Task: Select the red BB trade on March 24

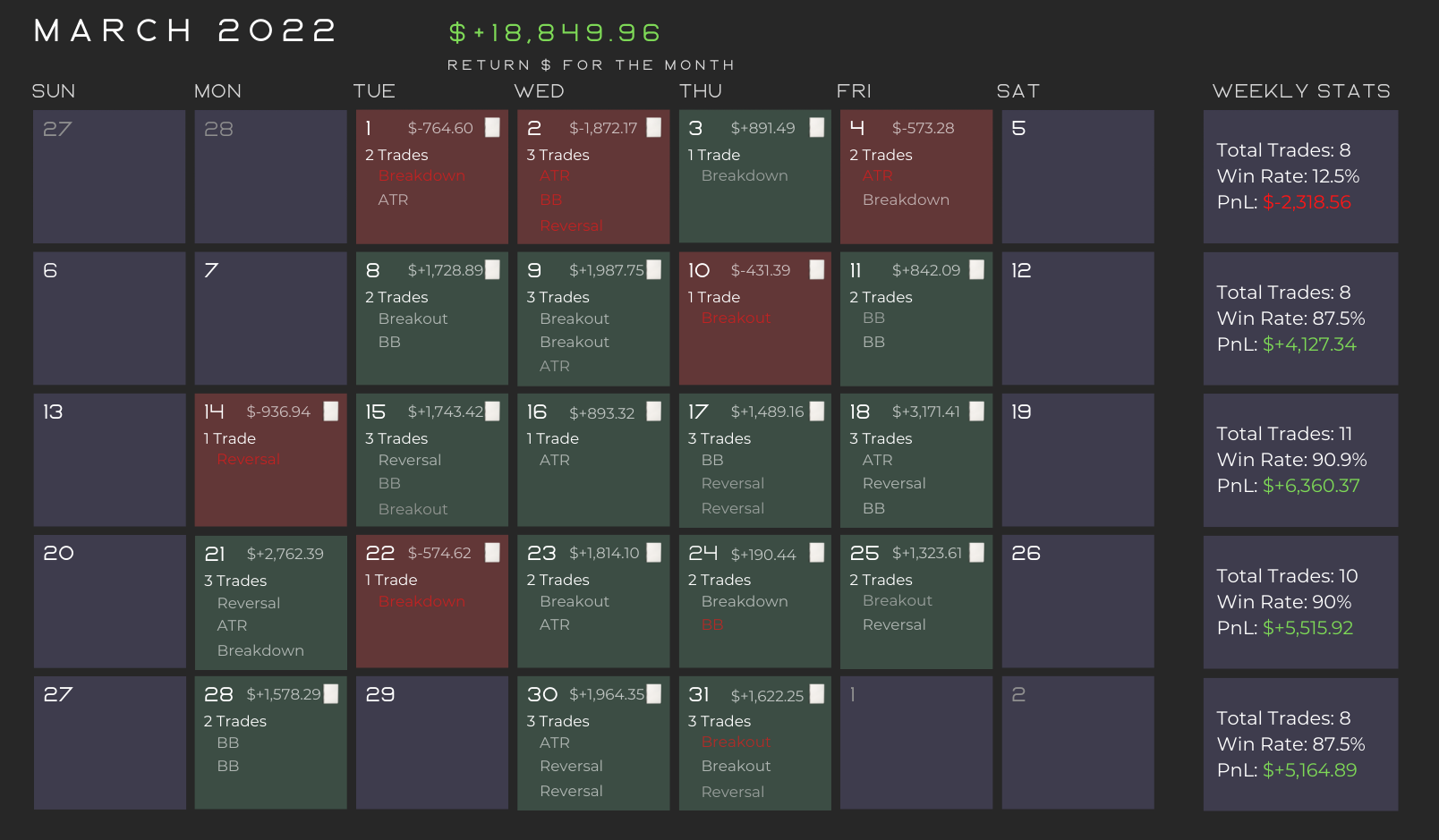Action: [x=712, y=625]
